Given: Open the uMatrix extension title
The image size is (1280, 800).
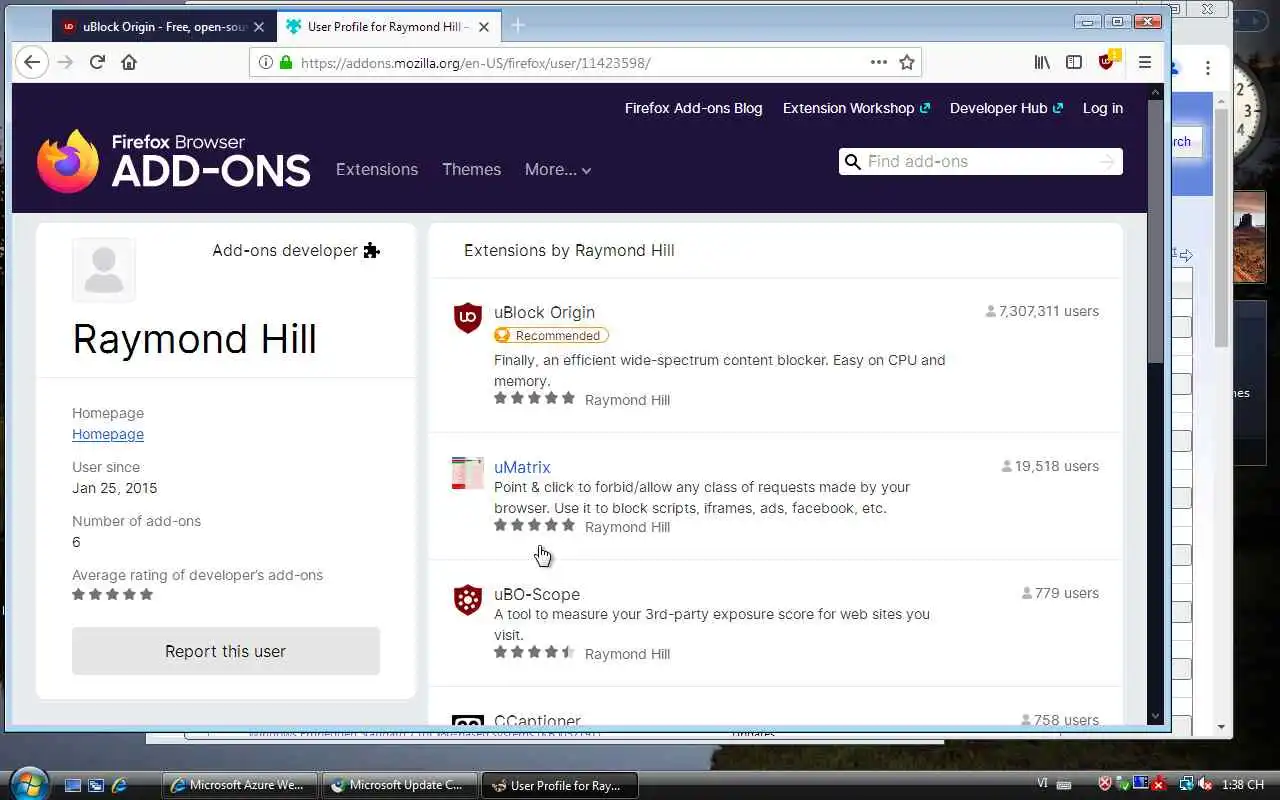Looking at the screenshot, I should point(522,467).
